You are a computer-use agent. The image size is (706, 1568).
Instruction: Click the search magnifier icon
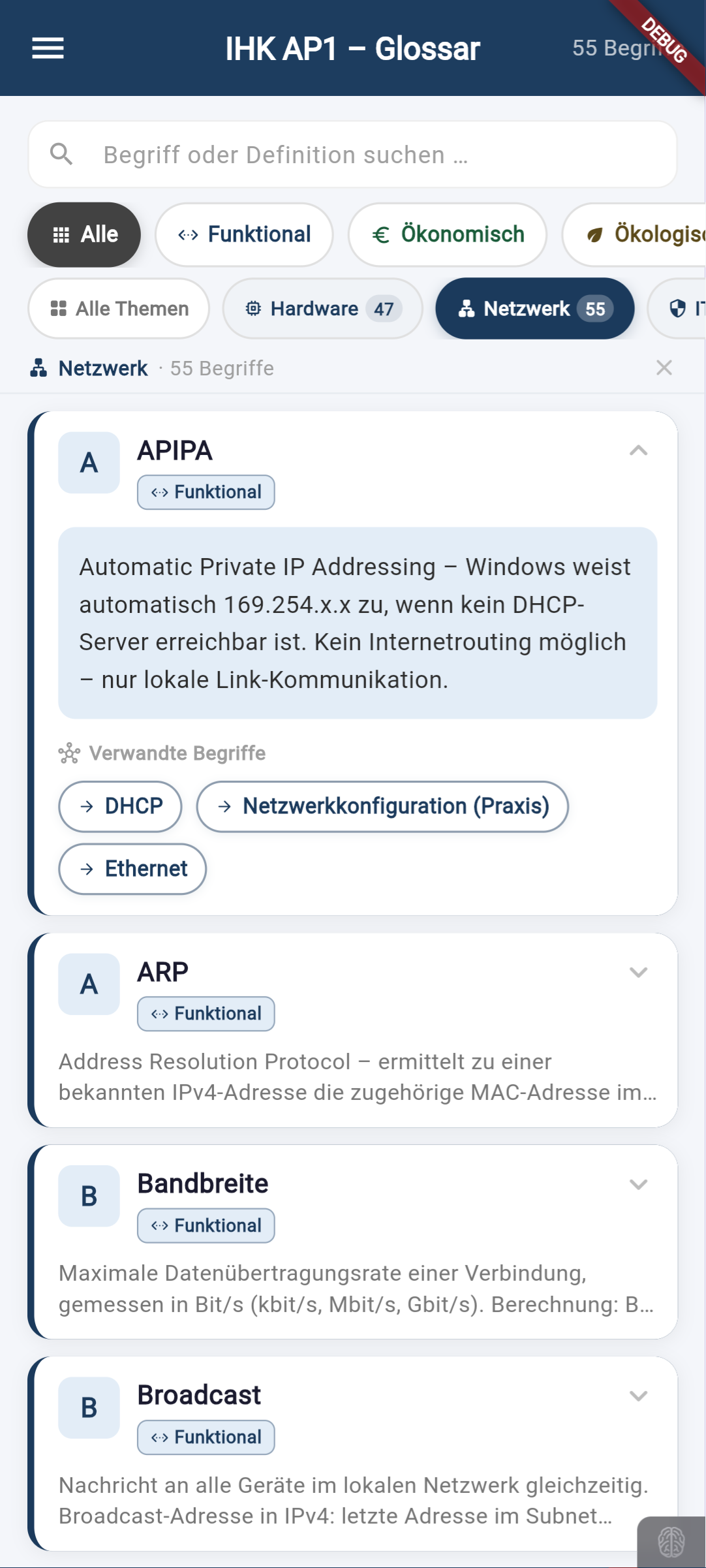(61, 155)
